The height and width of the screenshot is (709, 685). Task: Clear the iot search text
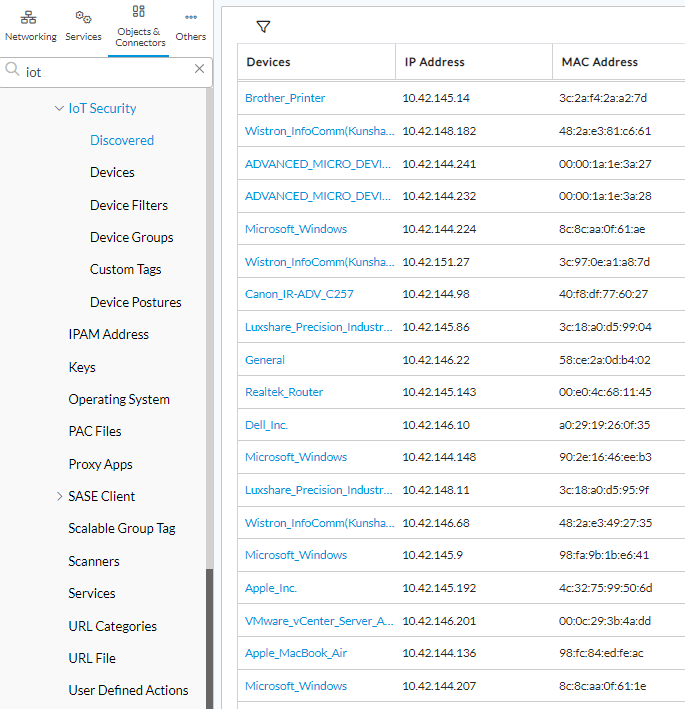[x=199, y=69]
